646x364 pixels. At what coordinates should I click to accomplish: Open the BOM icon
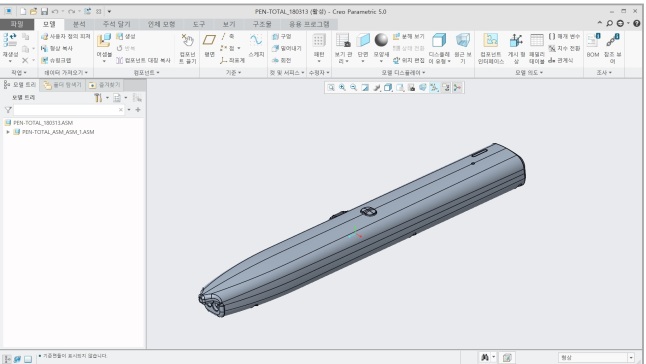click(x=593, y=40)
